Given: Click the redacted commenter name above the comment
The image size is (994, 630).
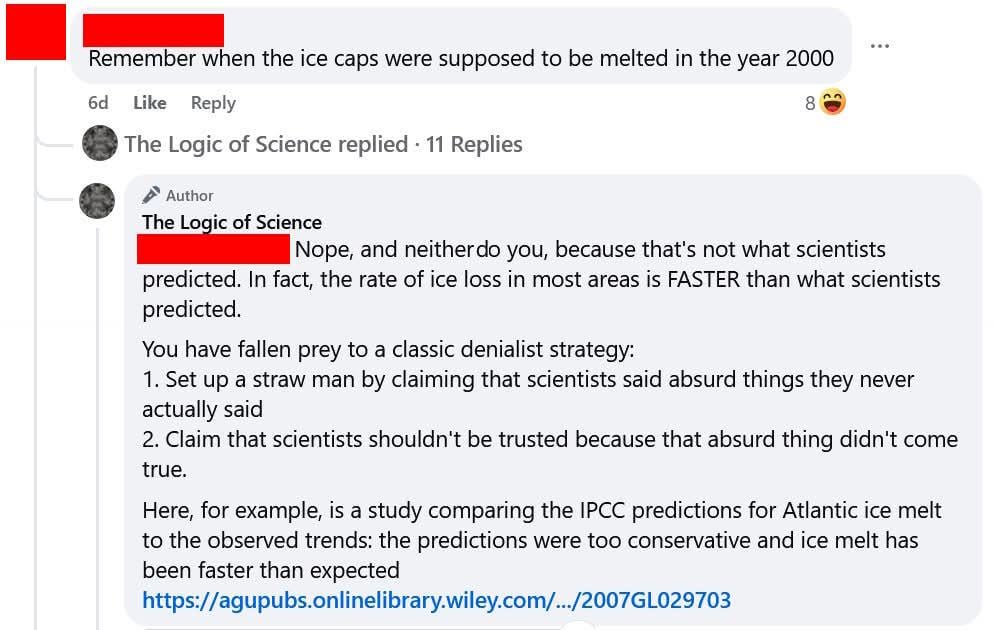Looking at the screenshot, I should point(153,30).
